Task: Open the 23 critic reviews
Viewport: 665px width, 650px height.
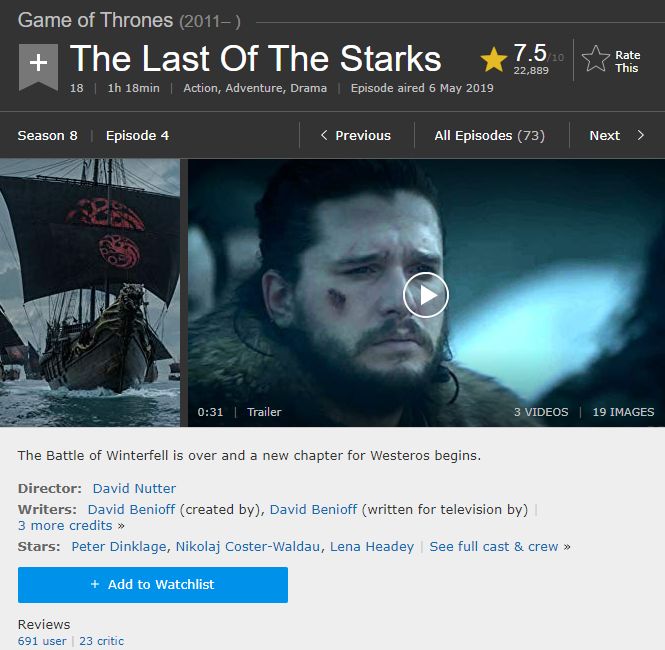Action: (101, 641)
